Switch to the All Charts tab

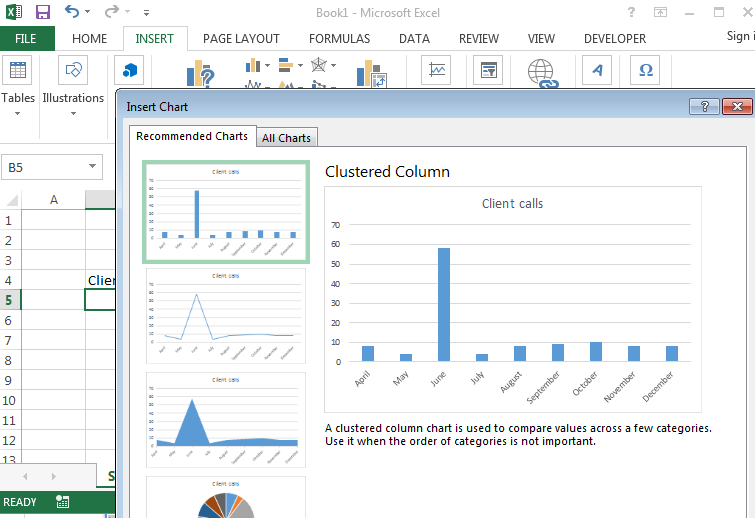[286, 138]
